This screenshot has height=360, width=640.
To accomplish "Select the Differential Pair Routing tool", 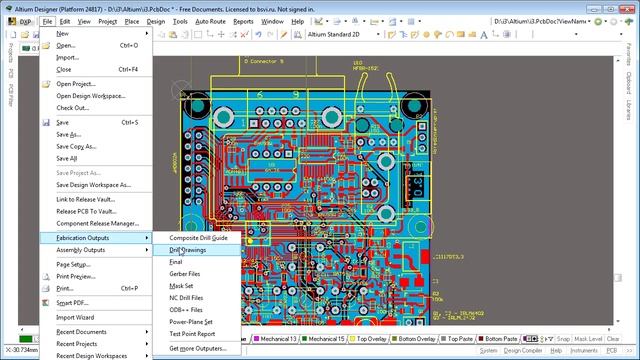I will click(403, 34).
